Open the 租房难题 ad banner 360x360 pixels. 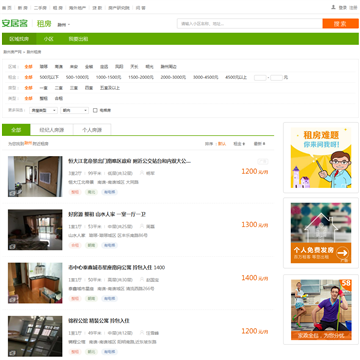[x=321, y=158]
